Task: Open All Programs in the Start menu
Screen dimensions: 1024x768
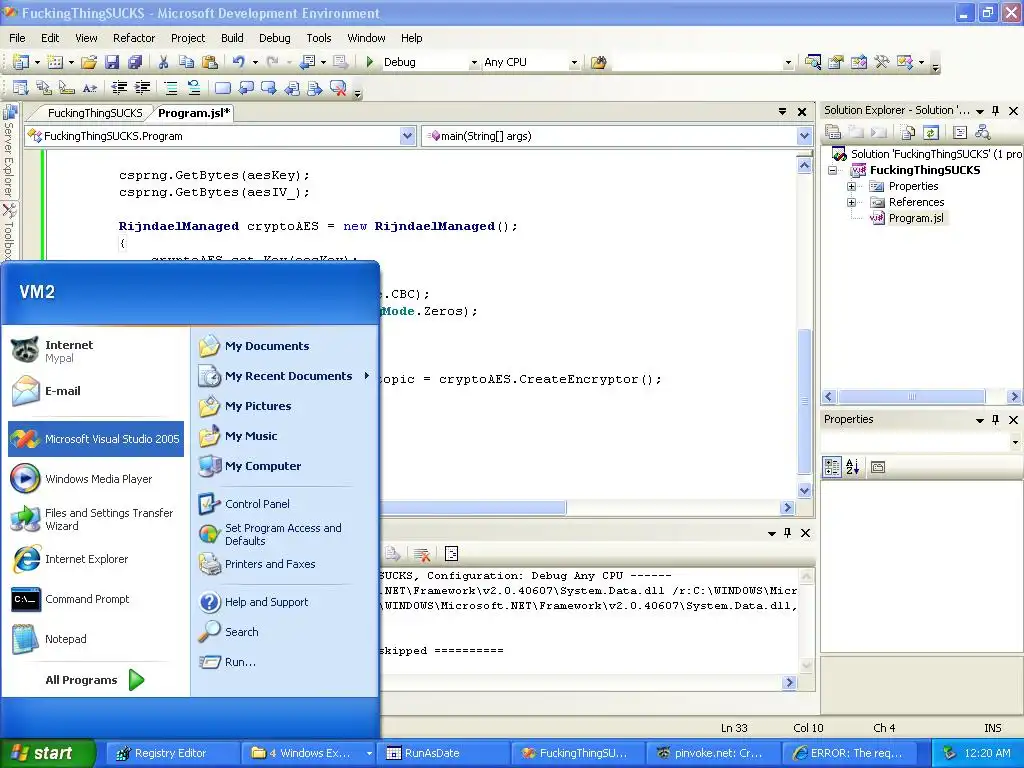Action: point(95,680)
